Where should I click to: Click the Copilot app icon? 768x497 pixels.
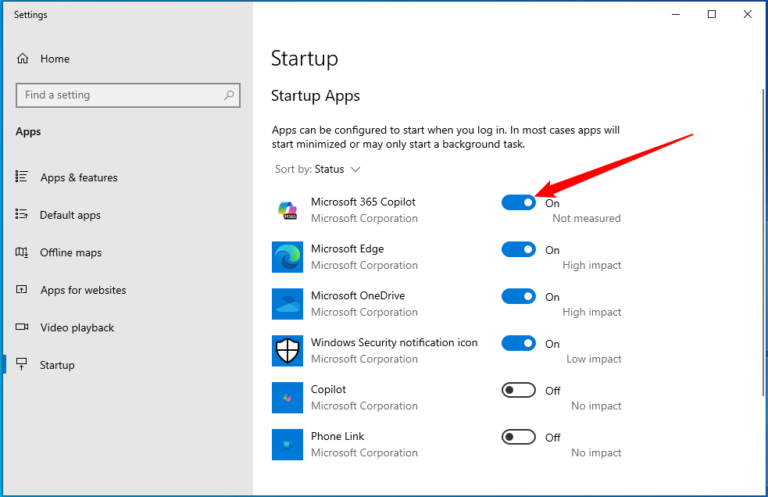click(288, 398)
